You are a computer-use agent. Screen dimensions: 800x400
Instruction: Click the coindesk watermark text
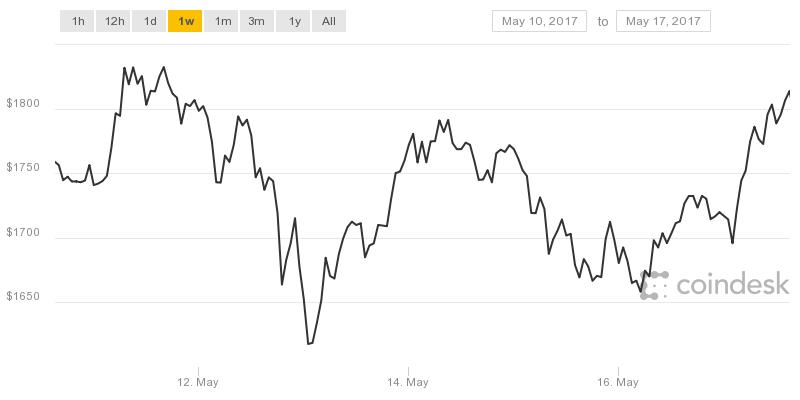(732, 286)
